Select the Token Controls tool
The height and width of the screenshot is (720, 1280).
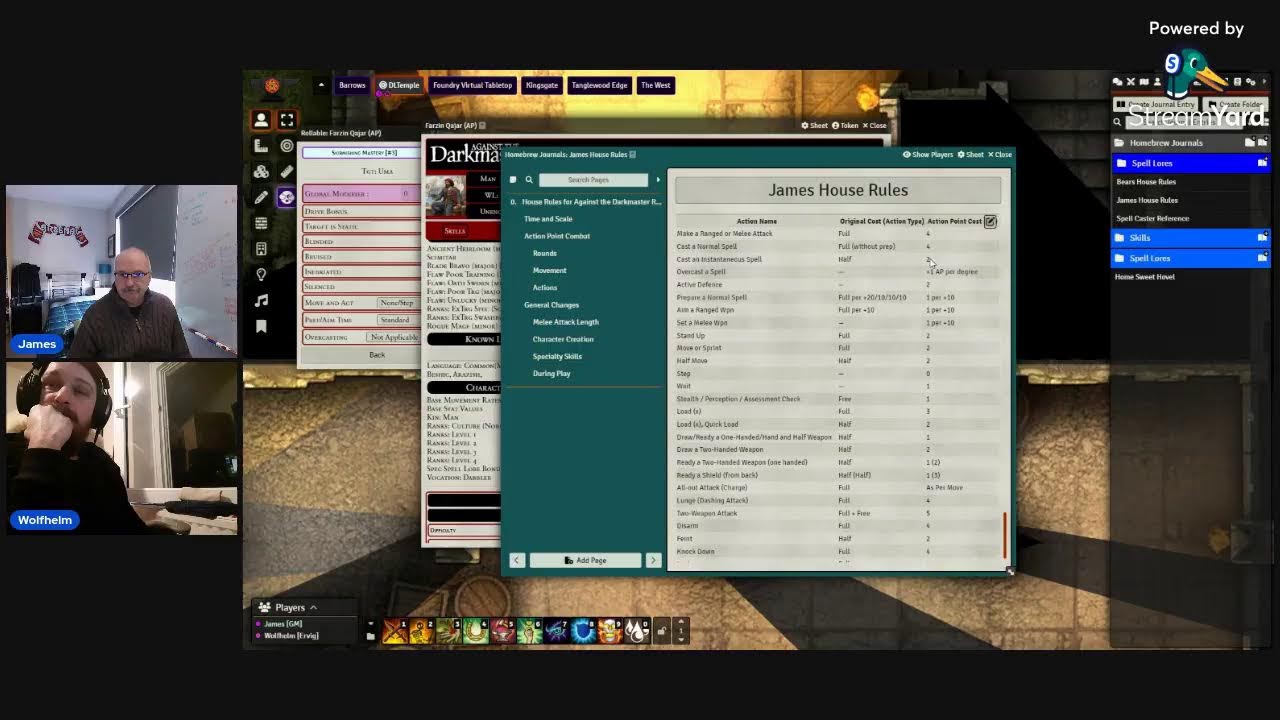coord(261,120)
